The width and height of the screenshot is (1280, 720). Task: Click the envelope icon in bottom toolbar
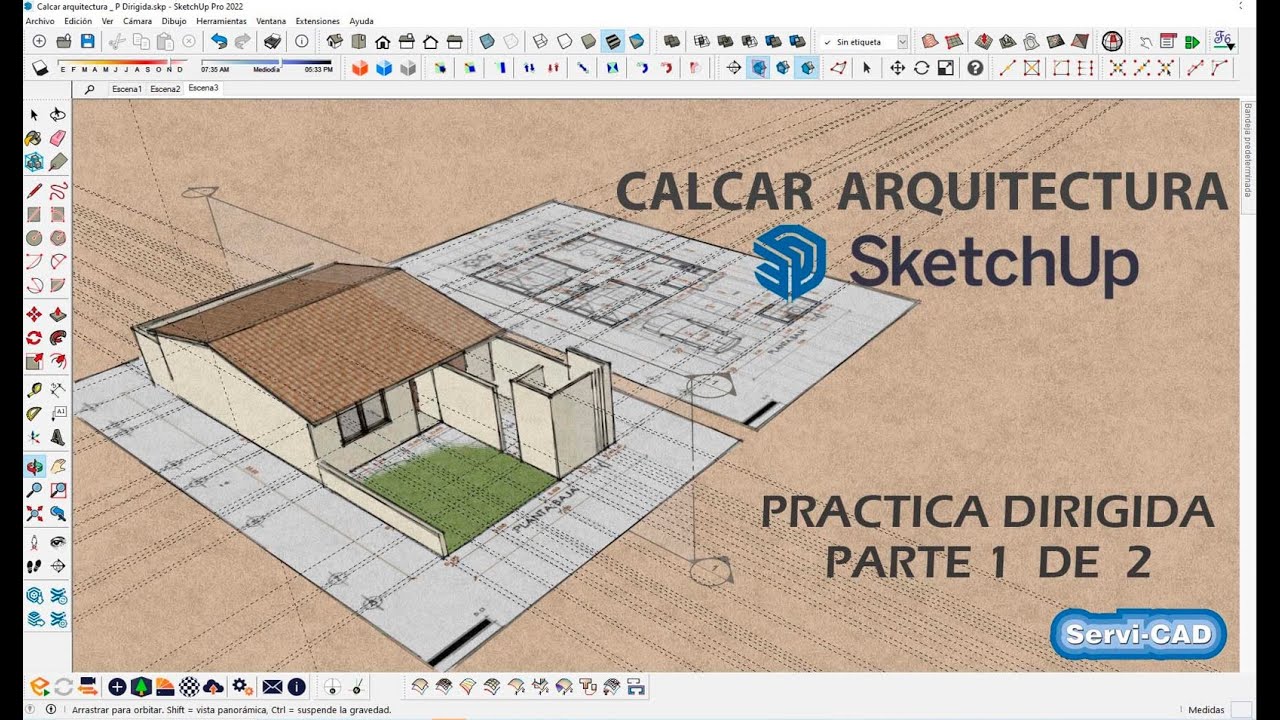272,686
